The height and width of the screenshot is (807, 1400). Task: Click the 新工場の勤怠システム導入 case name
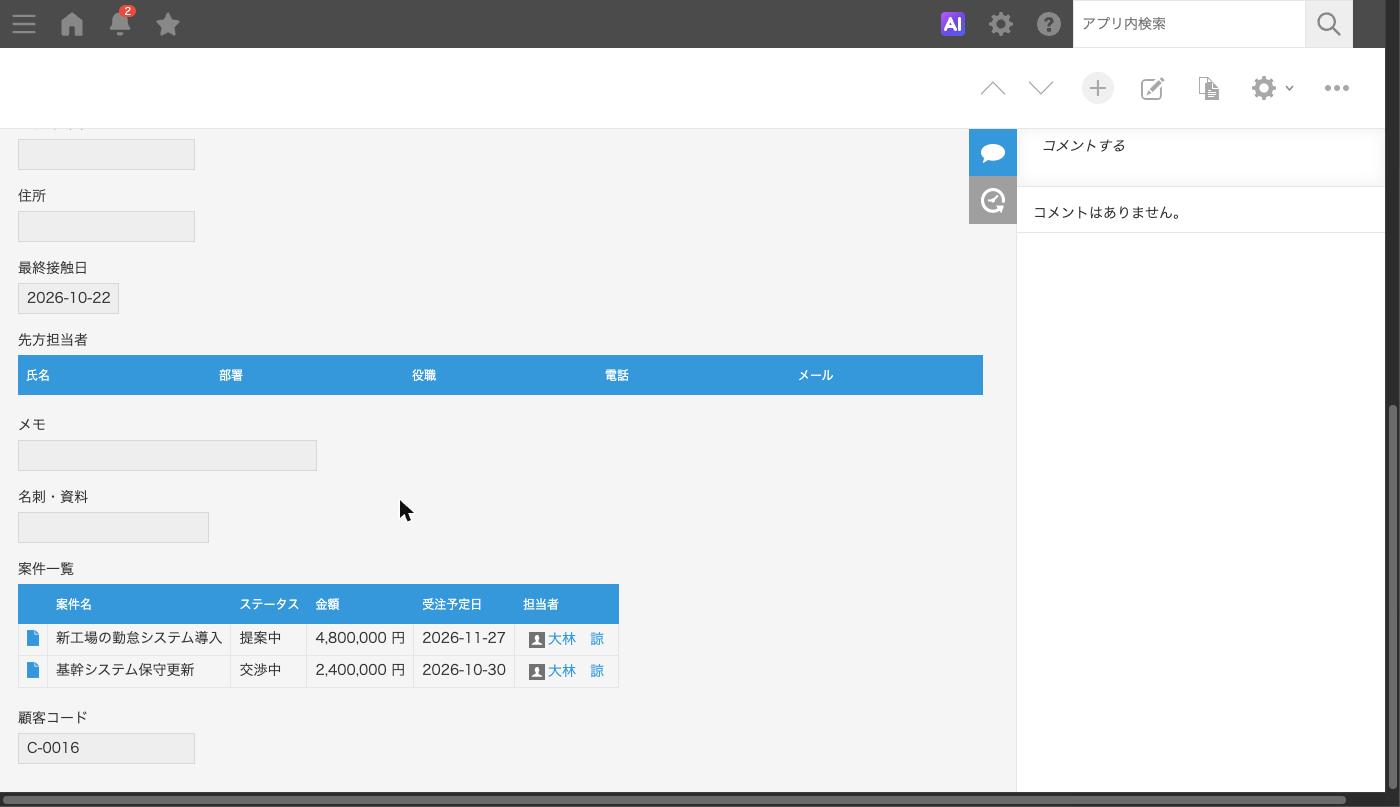(x=139, y=638)
